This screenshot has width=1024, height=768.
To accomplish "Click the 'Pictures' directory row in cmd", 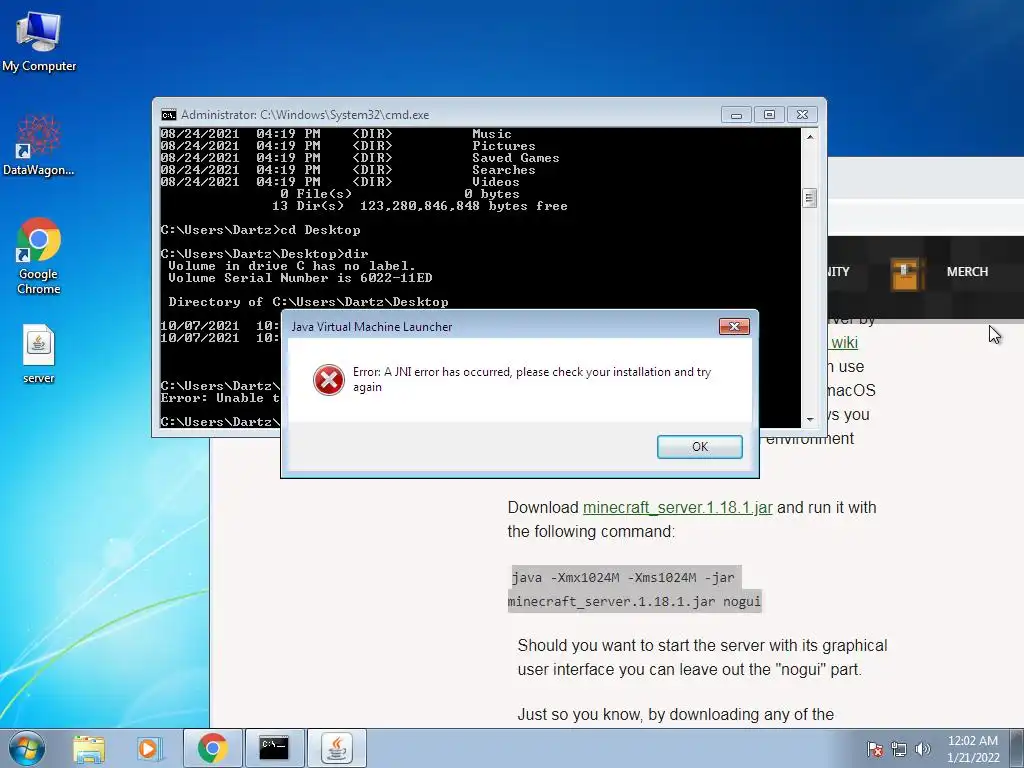I will coord(348,146).
